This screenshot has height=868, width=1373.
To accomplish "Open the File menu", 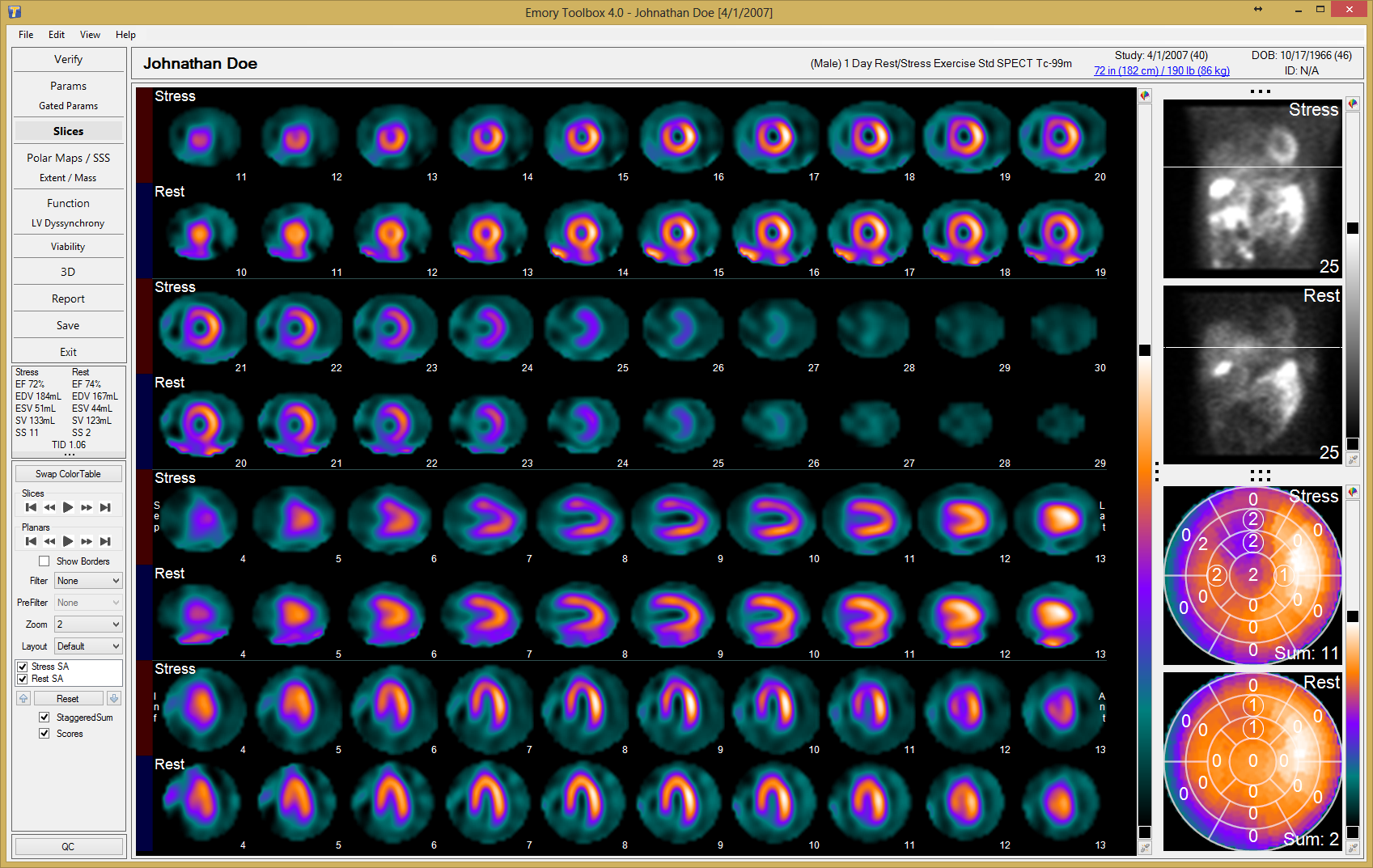I will (x=26, y=35).
